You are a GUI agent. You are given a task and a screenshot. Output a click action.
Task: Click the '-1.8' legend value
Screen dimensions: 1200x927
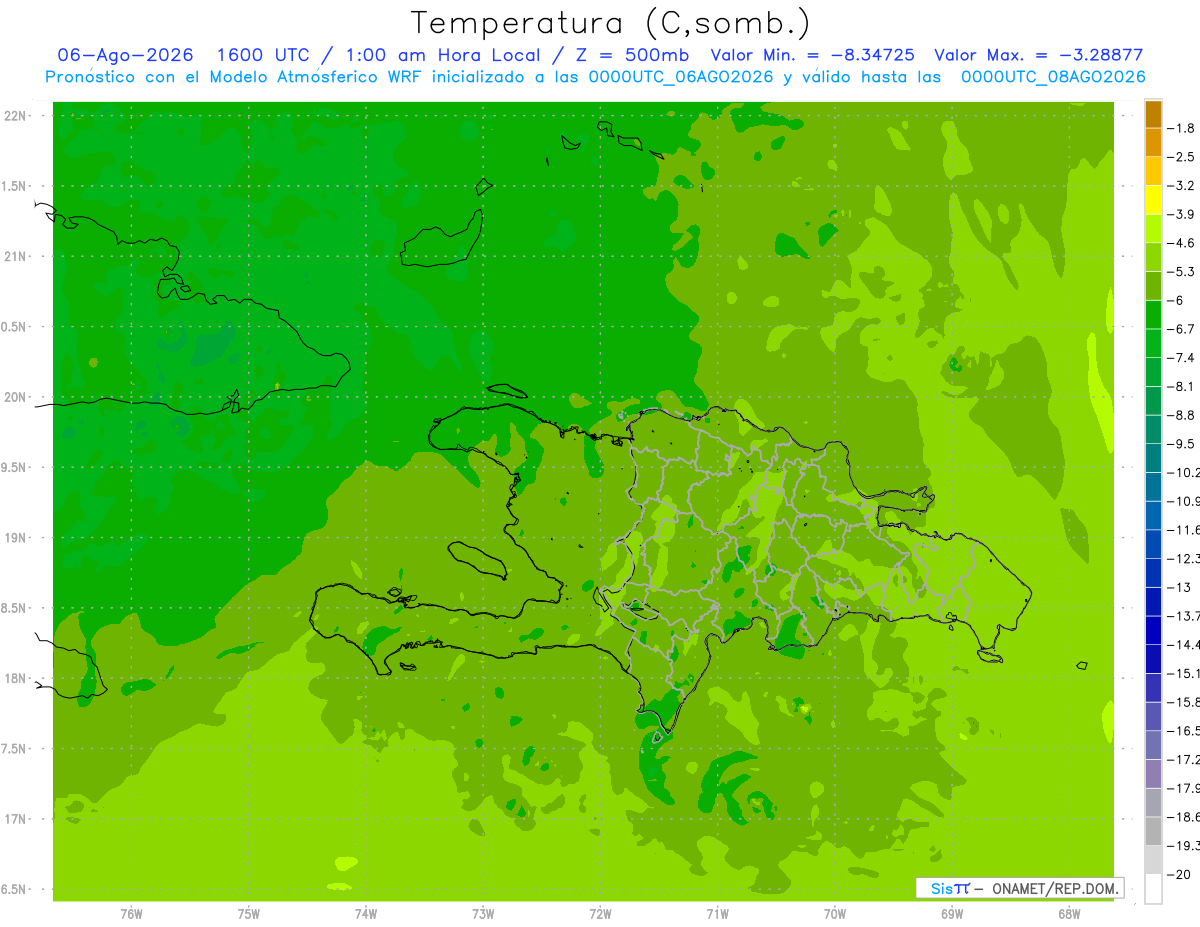[x=1181, y=128]
